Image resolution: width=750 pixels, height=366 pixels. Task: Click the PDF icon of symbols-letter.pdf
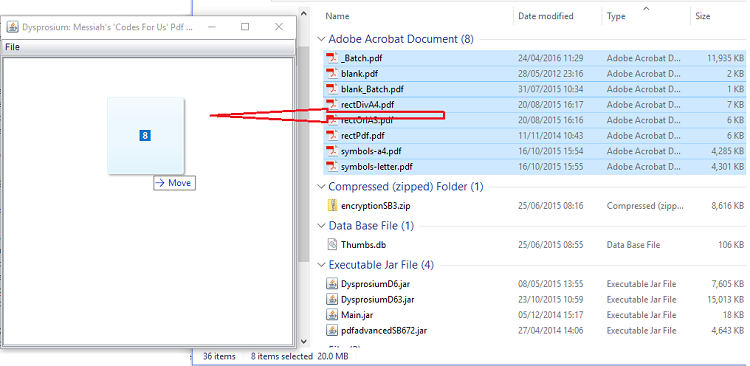tap(332, 167)
